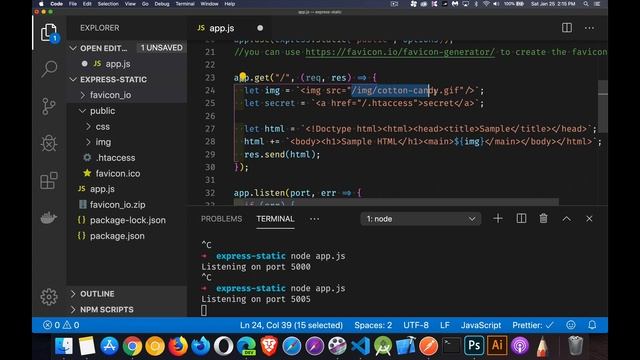This screenshot has width=640, height=360.
Task: Click 'Spaces: 2' indentation setting
Action: click(373, 325)
